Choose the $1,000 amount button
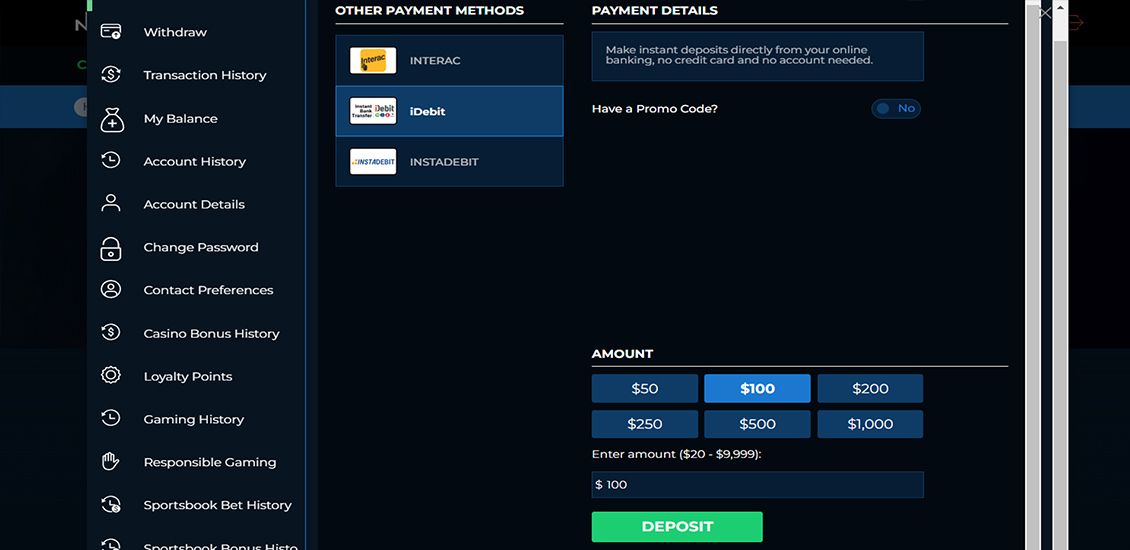1130x550 pixels. click(x=870, y=424)
